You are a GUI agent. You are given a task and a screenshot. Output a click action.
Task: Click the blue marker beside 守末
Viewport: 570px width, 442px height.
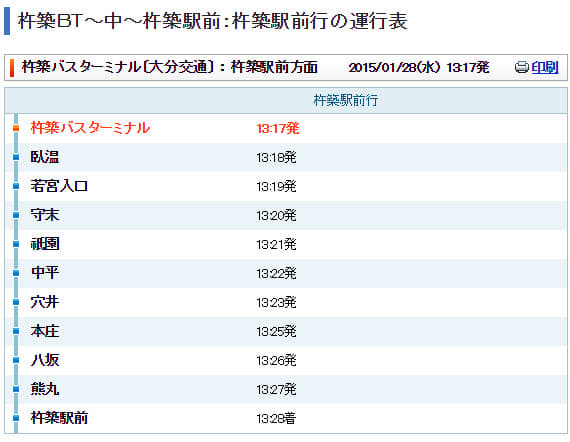click(x=16, y=215)
